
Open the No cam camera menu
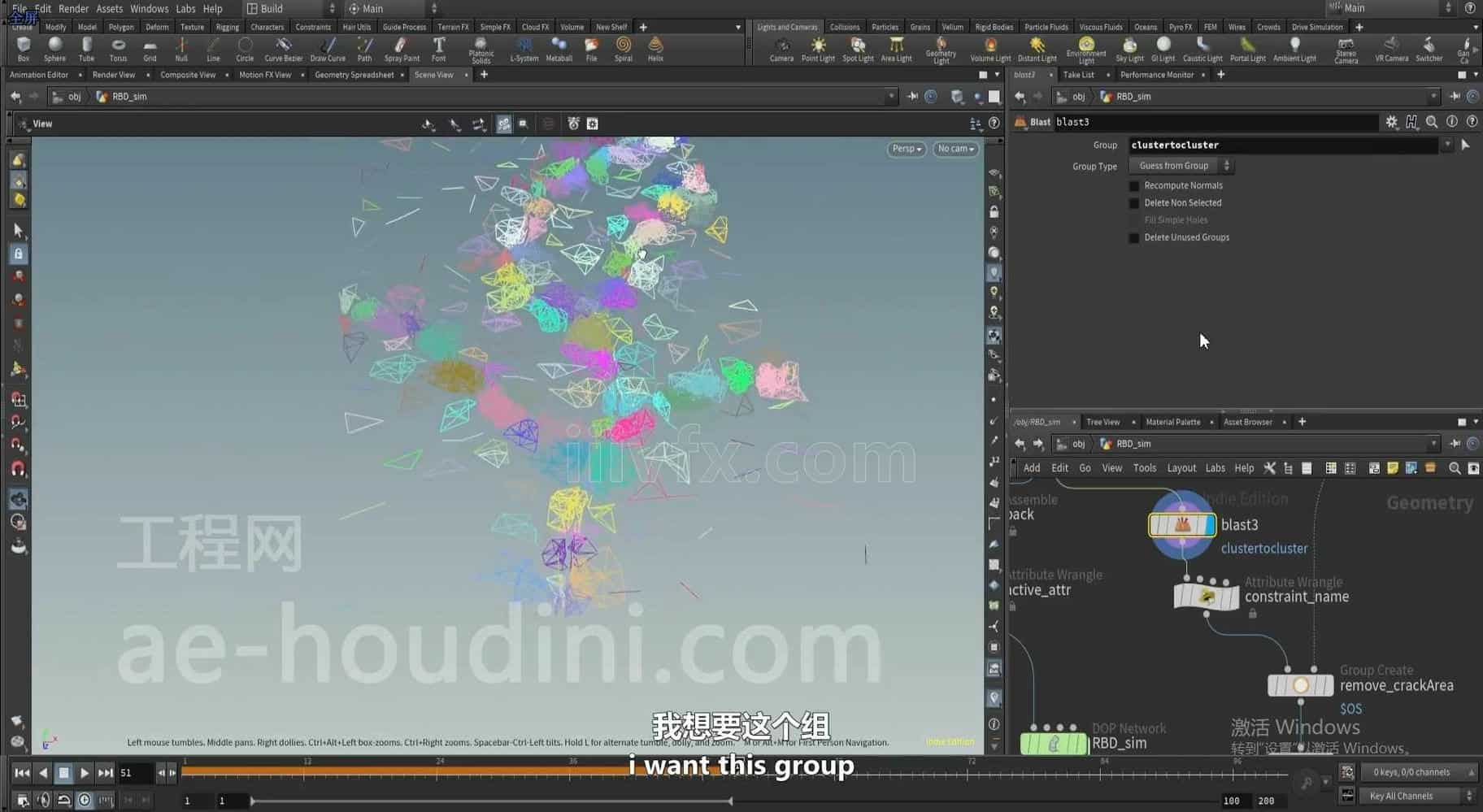tap(955, 149)
